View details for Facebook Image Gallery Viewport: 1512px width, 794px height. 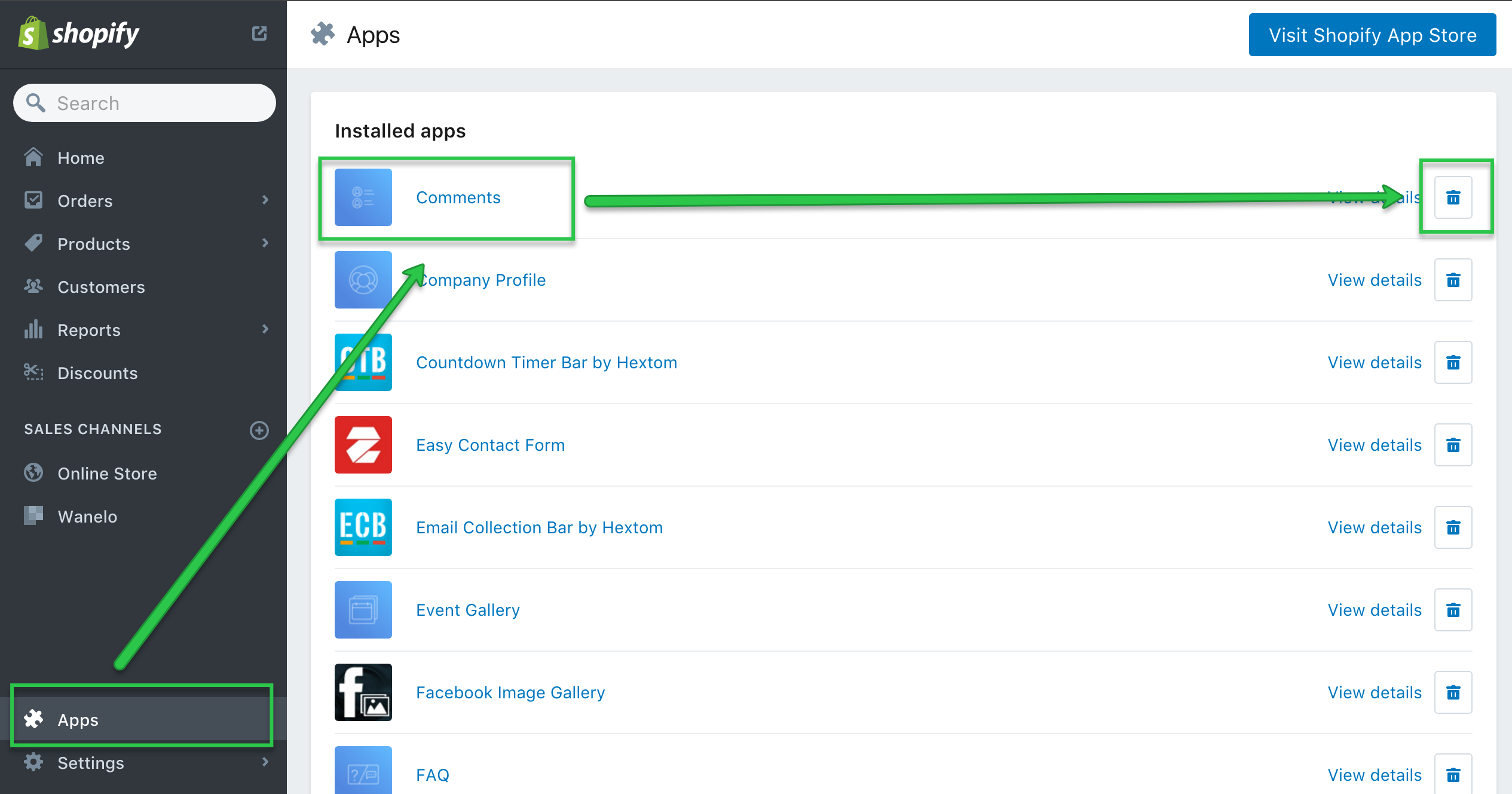pyautogui.click(x=1375, y=692)
